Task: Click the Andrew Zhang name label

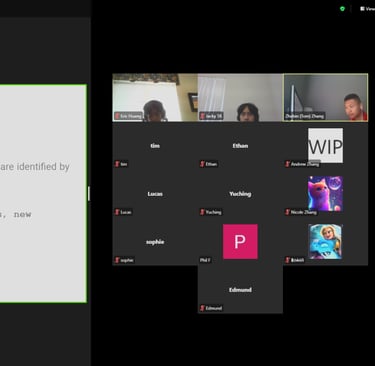Action: 305,164
